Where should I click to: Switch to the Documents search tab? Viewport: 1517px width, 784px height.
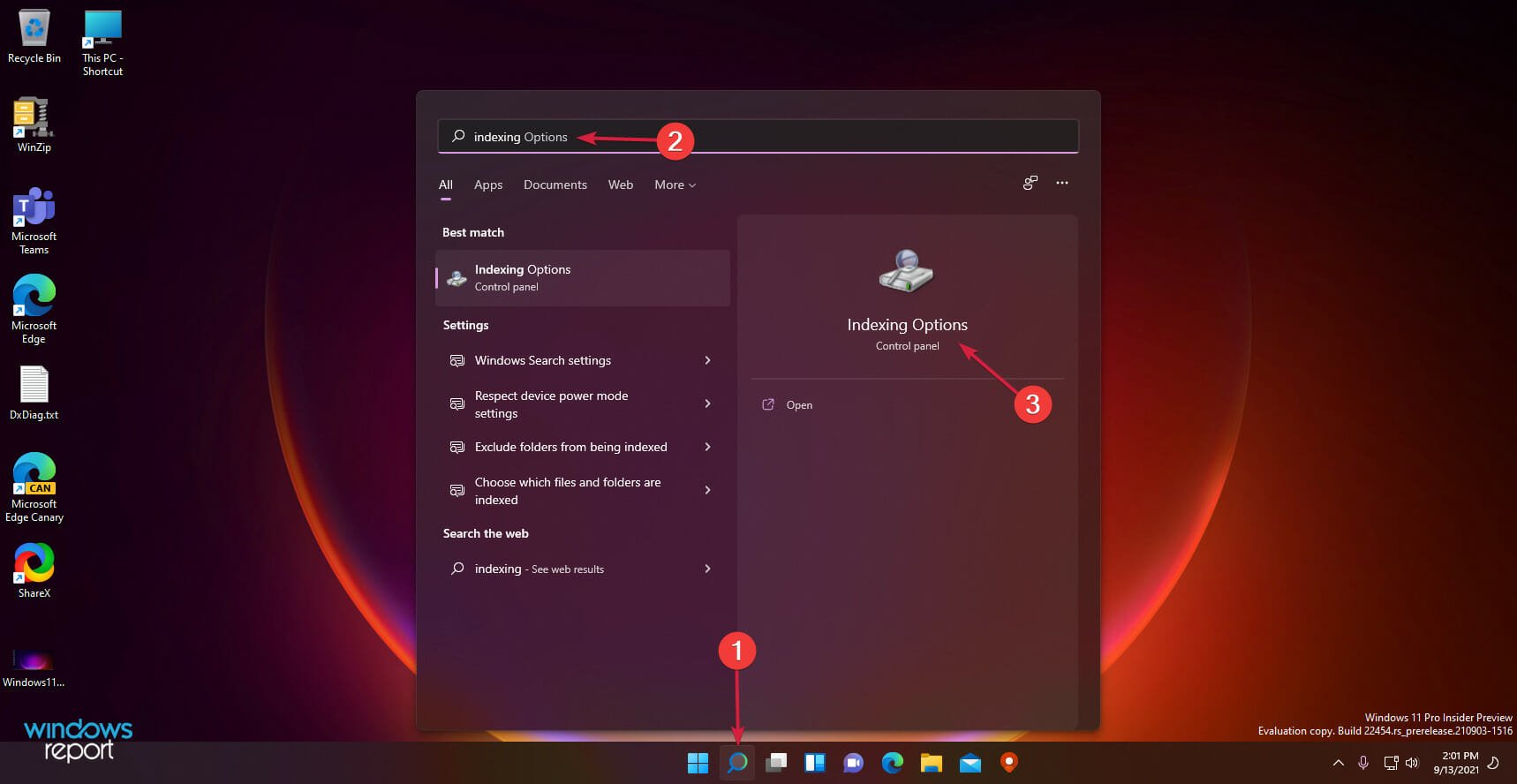(555, 185)
